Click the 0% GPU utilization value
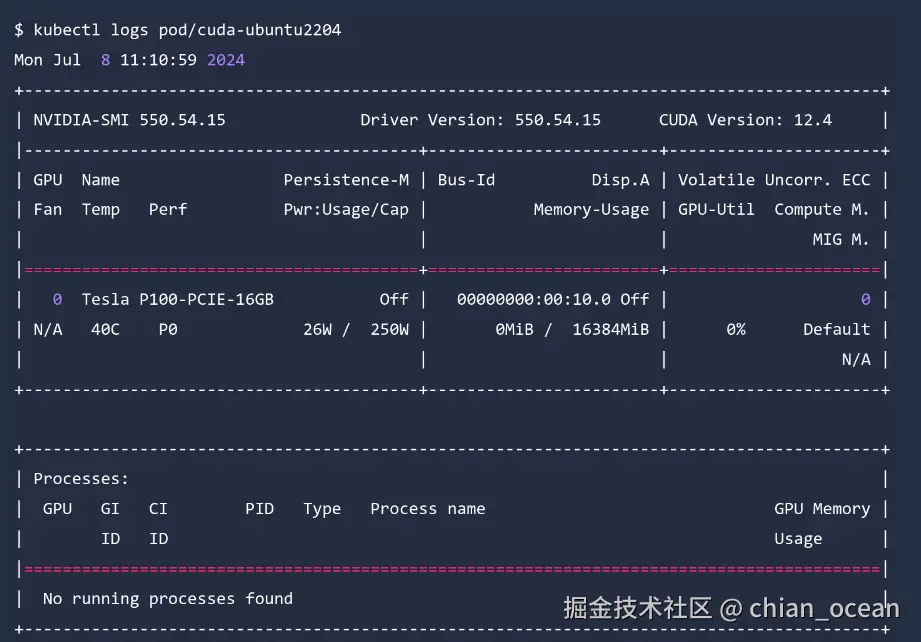 click(x=735, y=329)
